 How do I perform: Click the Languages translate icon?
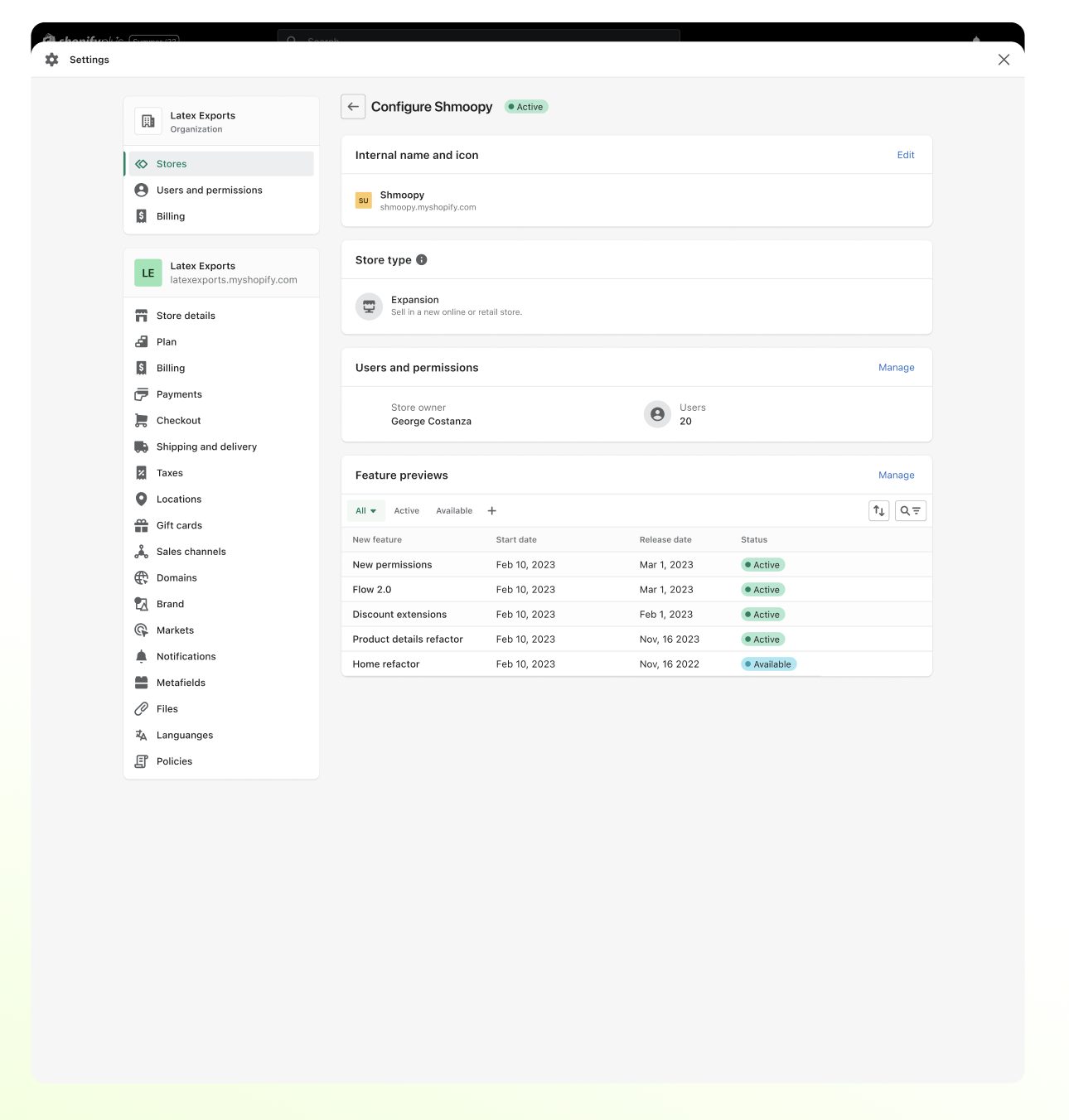point(142,736)
